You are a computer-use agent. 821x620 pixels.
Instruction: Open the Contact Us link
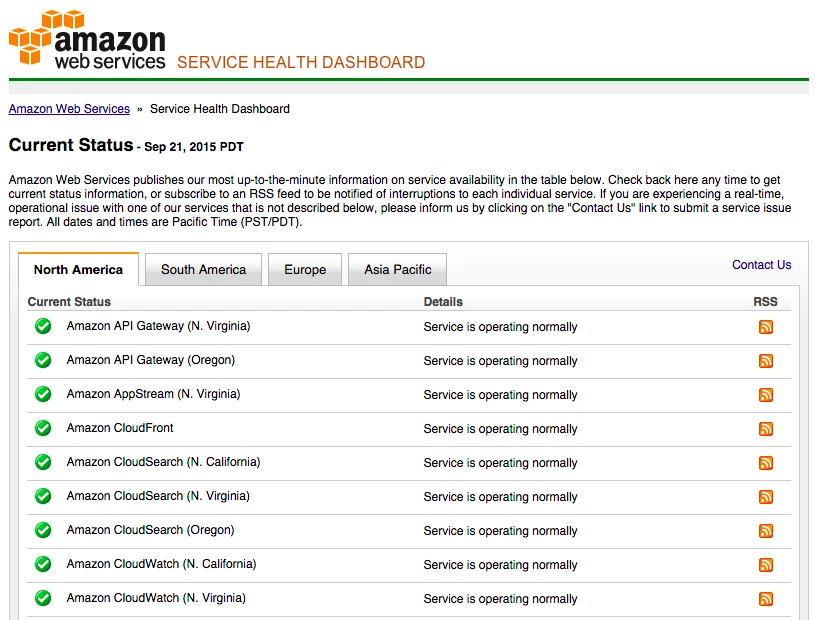point(761,264)
